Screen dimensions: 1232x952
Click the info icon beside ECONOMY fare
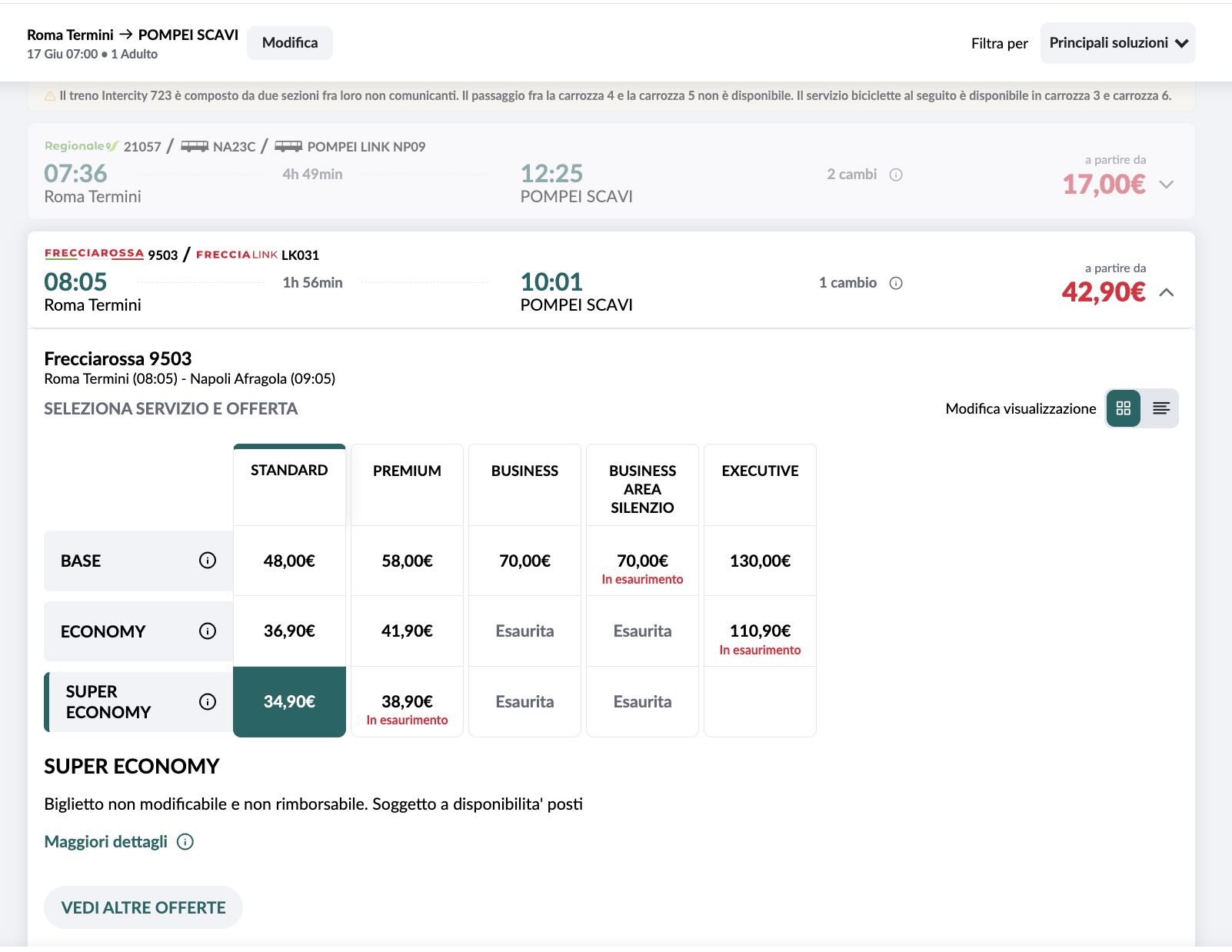pos(208,631)
